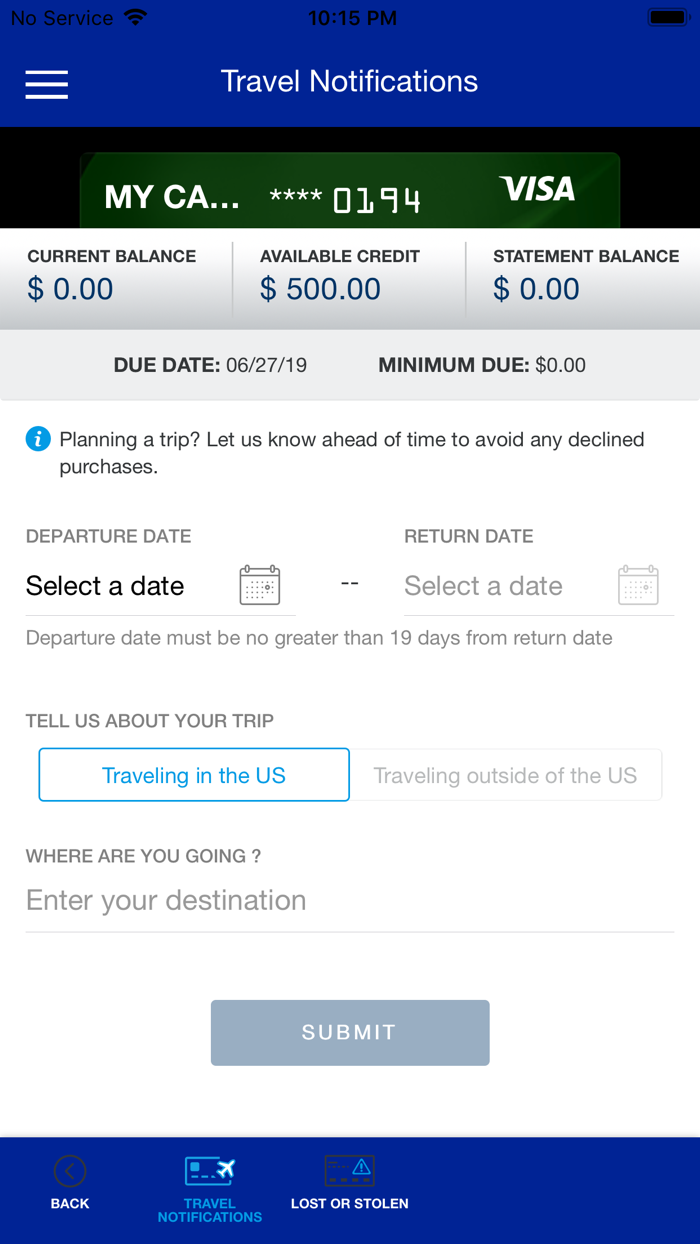Select Traveling in the US option
The width and height of the screenshot is (700, 1244).
194,775
